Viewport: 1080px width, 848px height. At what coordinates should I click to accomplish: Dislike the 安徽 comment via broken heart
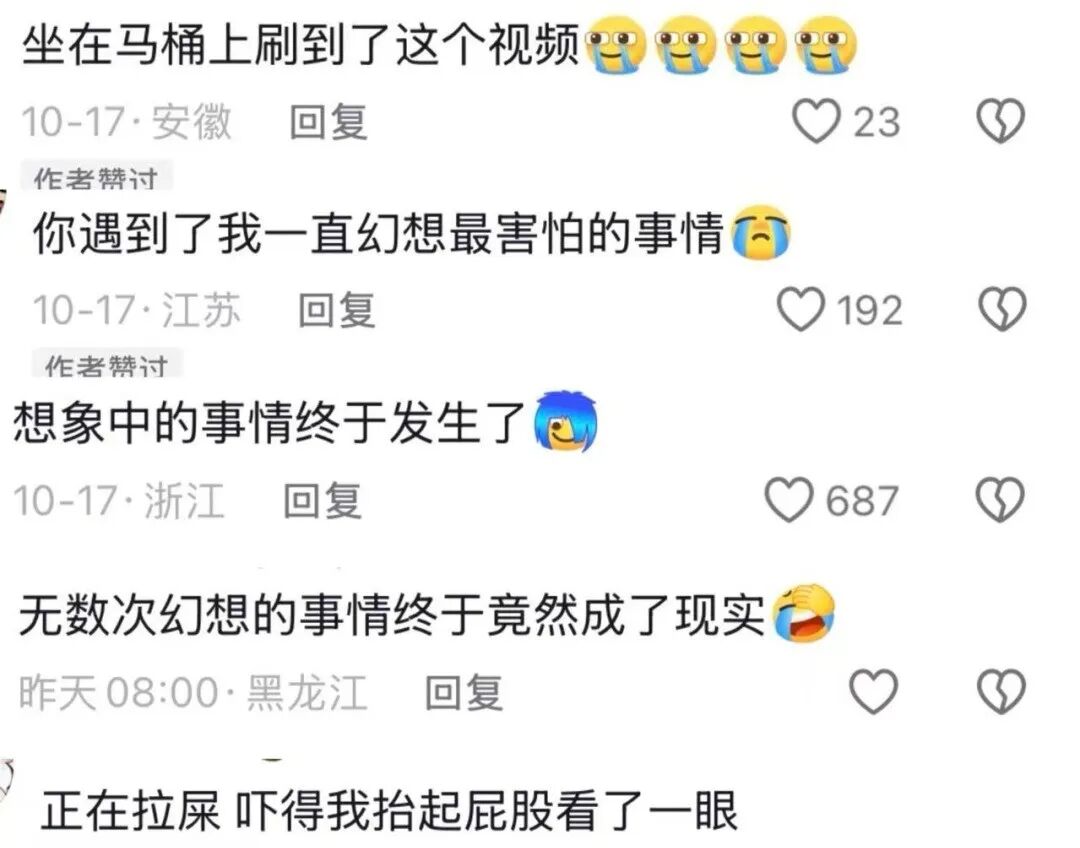1001,121
